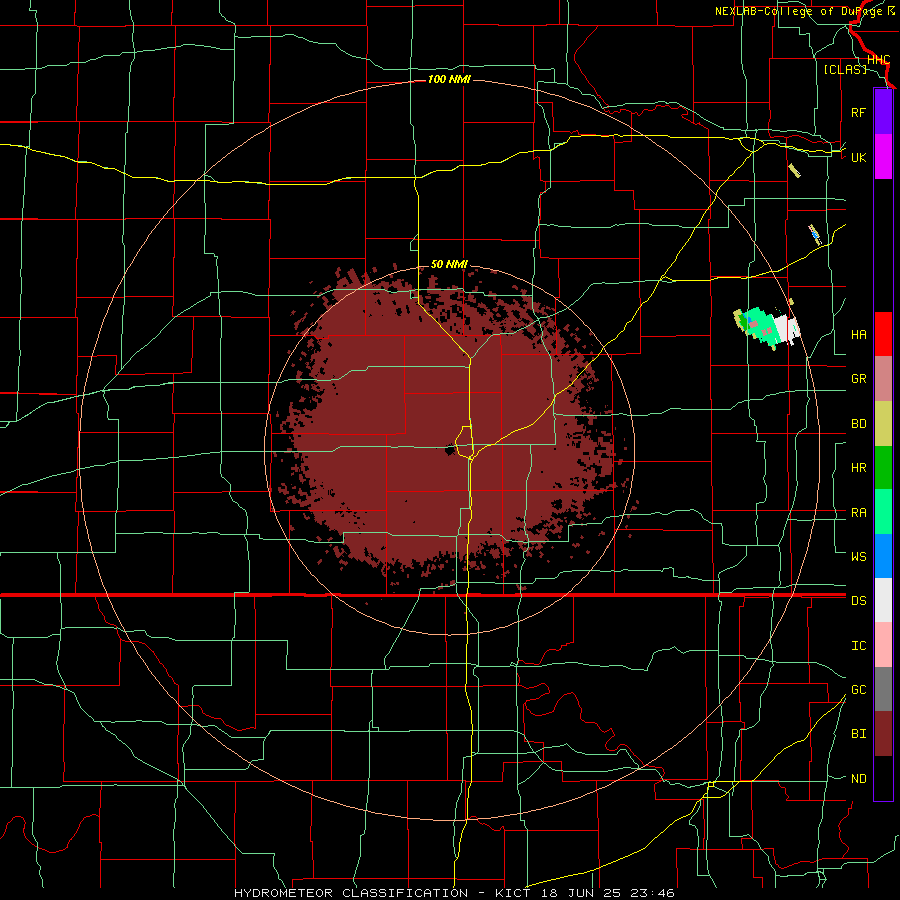Click the salmon GR legend color swatch

pyautogui.click(x=883, y=379)
